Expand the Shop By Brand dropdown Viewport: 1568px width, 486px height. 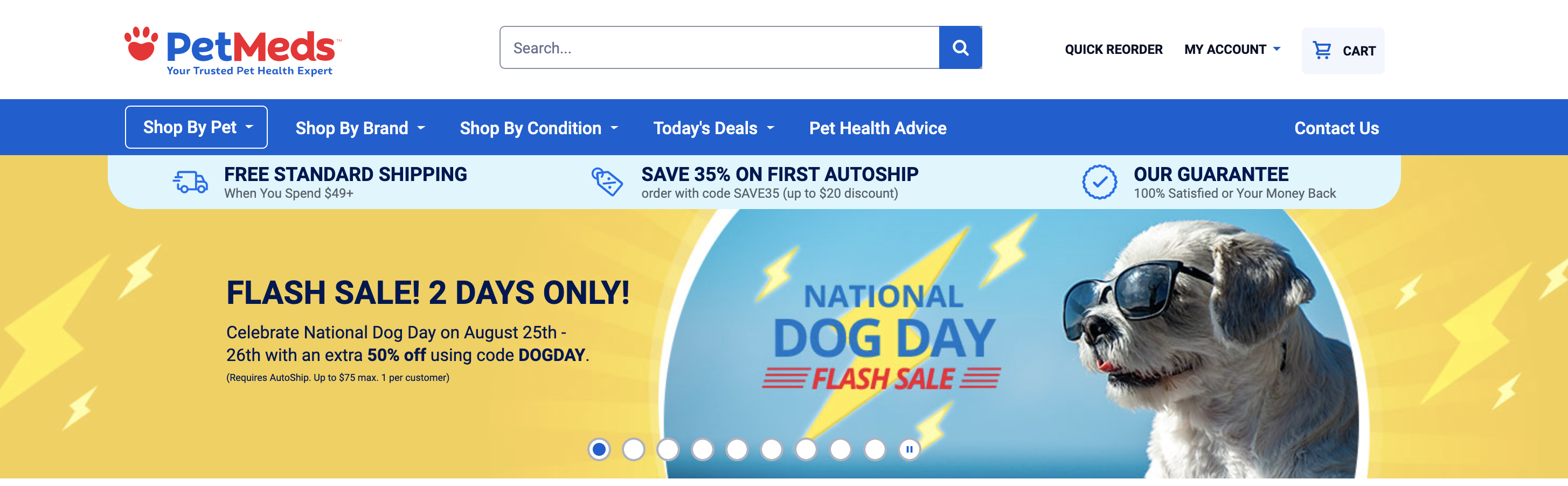(x=360, y=128)
